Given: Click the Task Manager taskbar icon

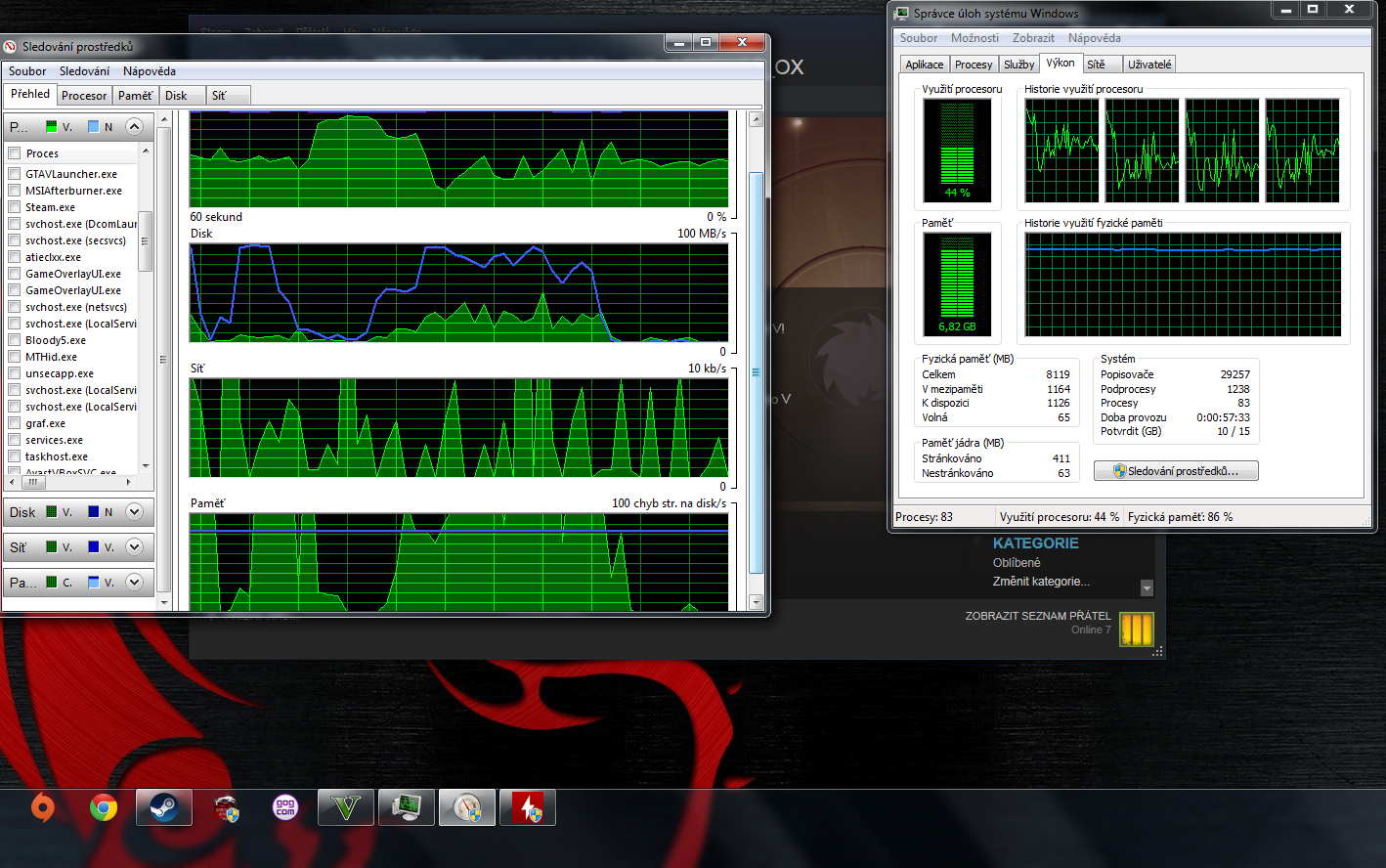Looking at the screenshot, I should coord(407,808).
